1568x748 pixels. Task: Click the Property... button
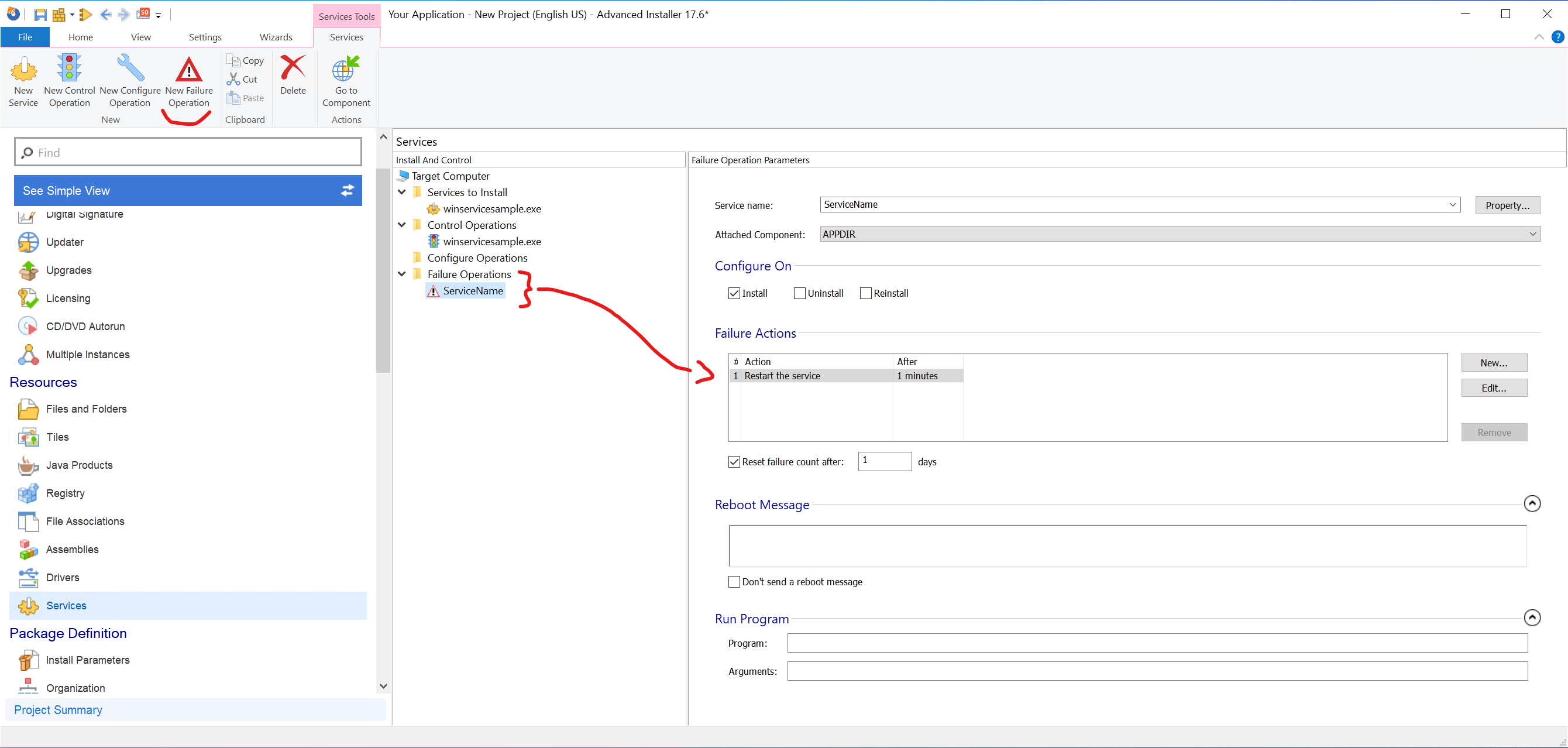click(1507, 205)
